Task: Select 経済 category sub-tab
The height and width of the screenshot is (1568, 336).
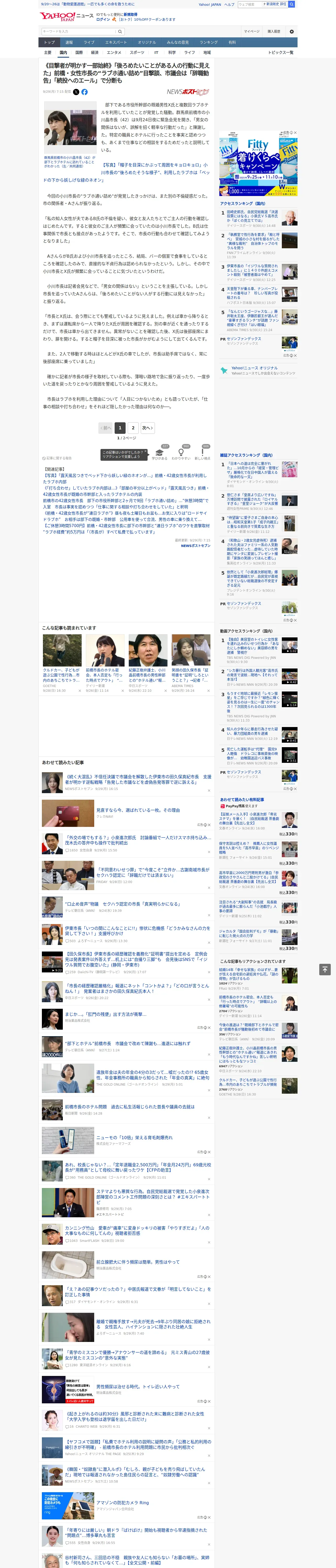Action: coord(94,52)
